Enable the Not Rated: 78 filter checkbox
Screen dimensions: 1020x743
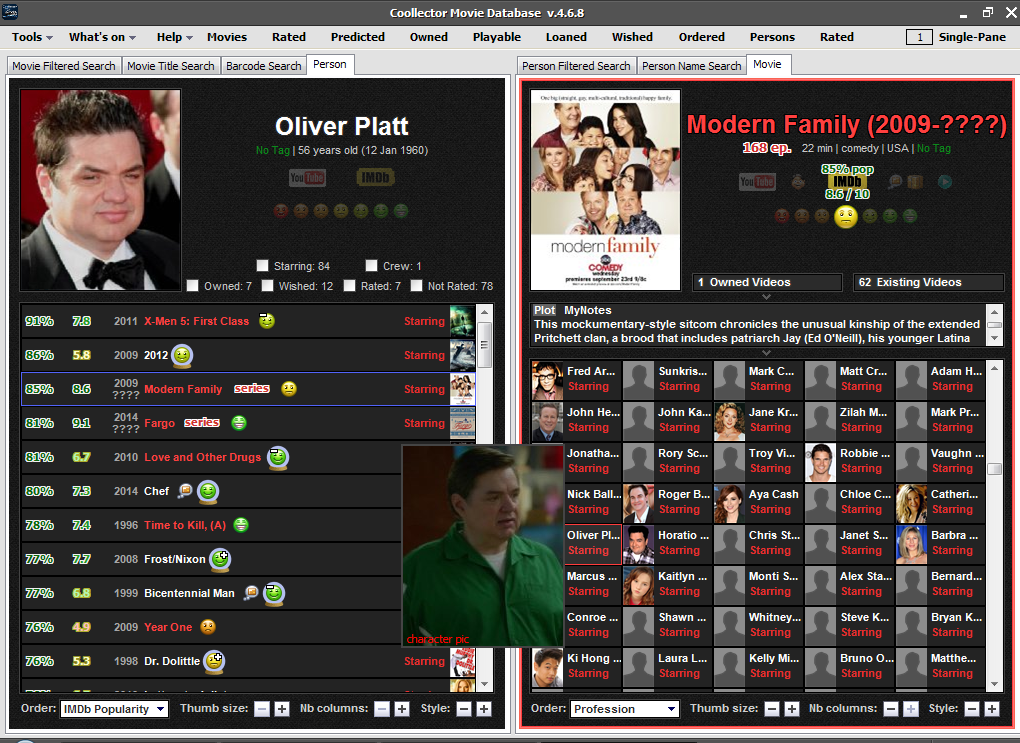pos(416,286)
